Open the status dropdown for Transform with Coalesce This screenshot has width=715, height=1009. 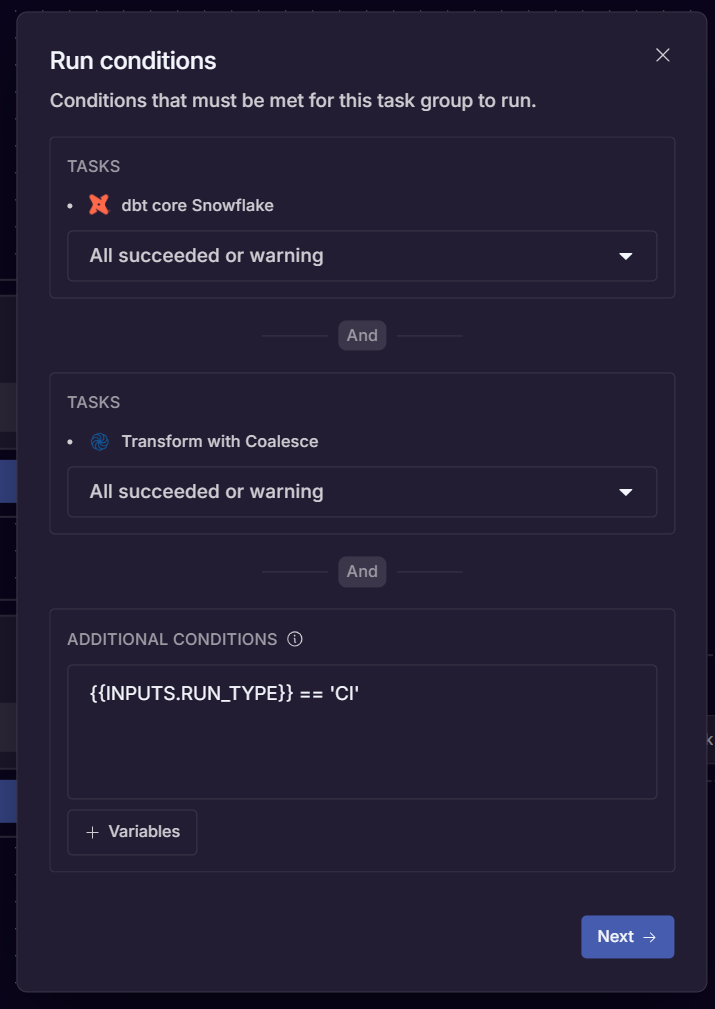coord(362,492)
